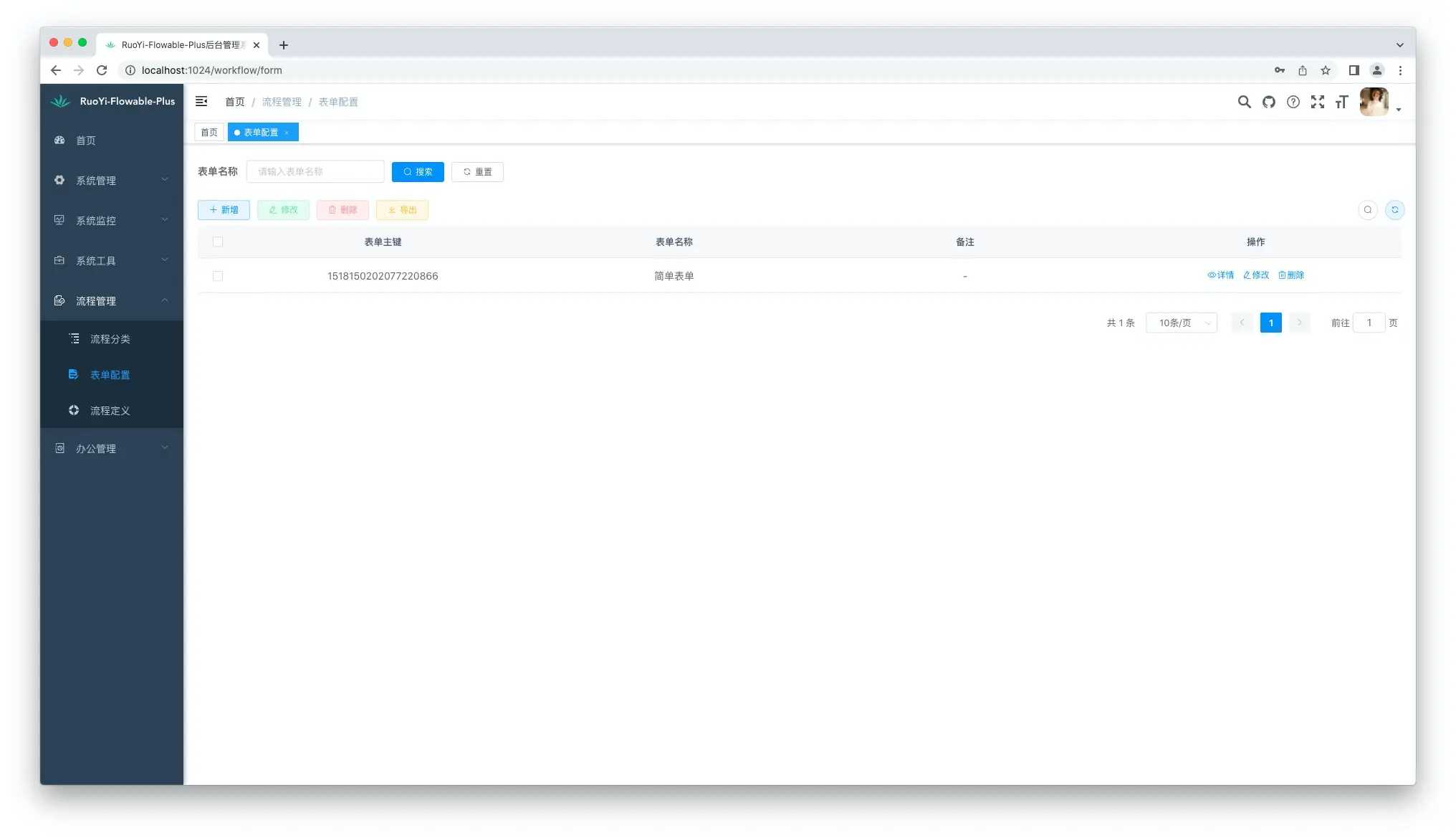Click the 流程分类 sidebar item

coord(110,338)
